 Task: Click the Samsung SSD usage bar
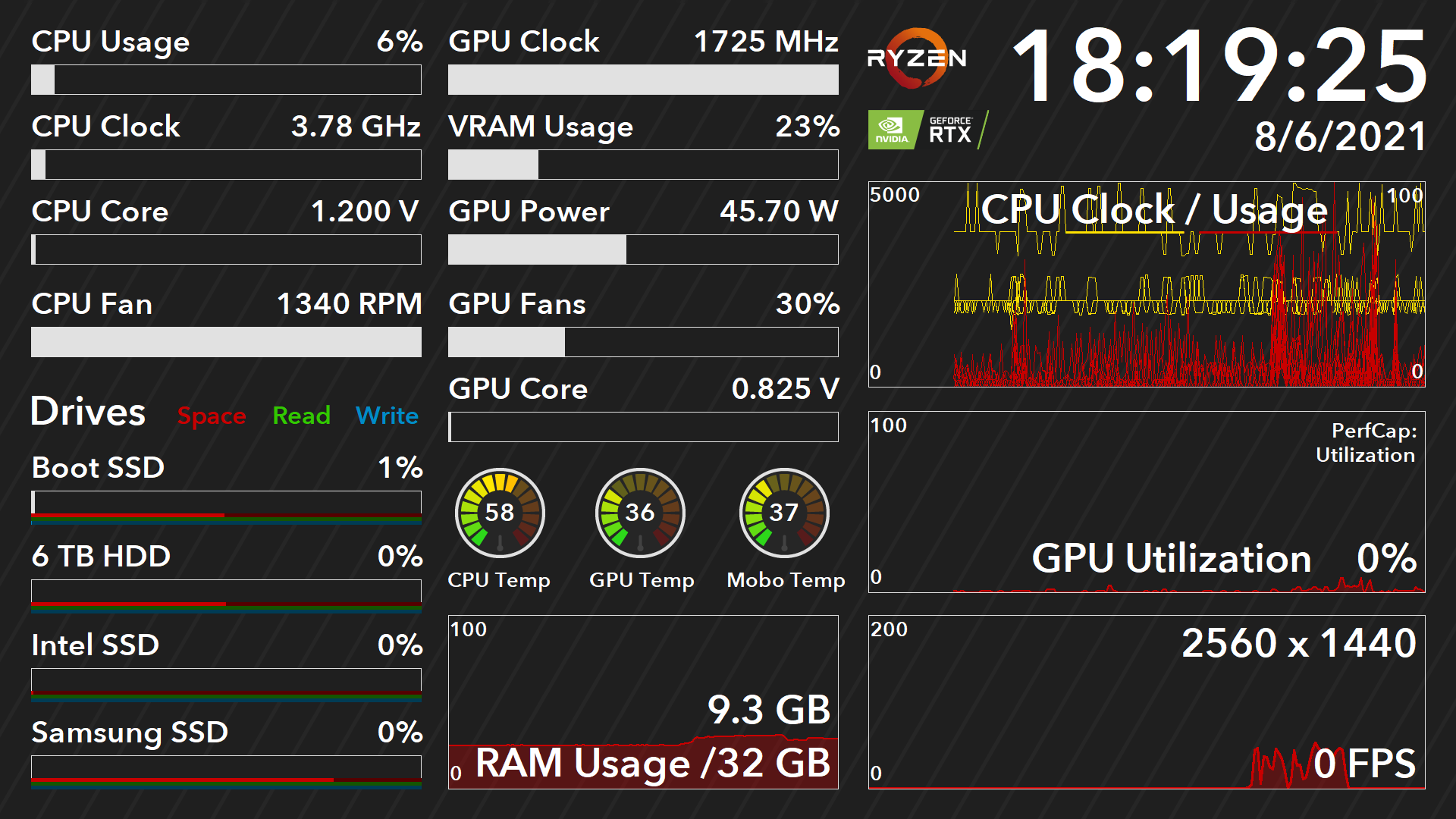226,767
